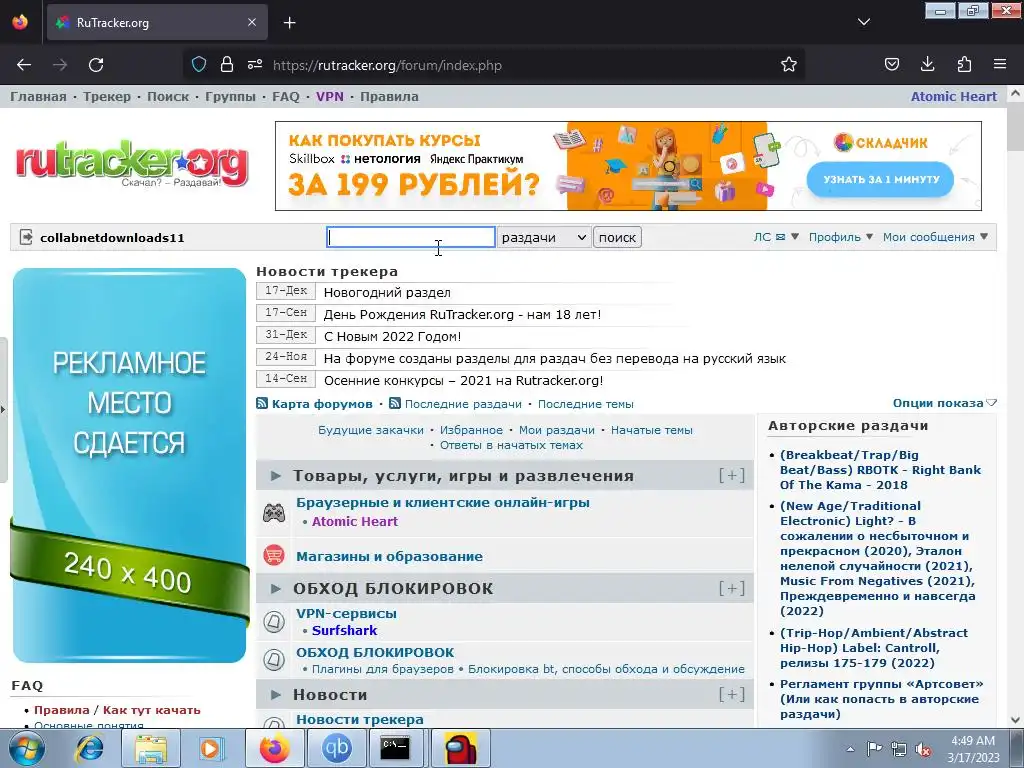This screenshot has height=768, width=1024.
Task: Open the list all tabs chevron
Action: point(864,22)
